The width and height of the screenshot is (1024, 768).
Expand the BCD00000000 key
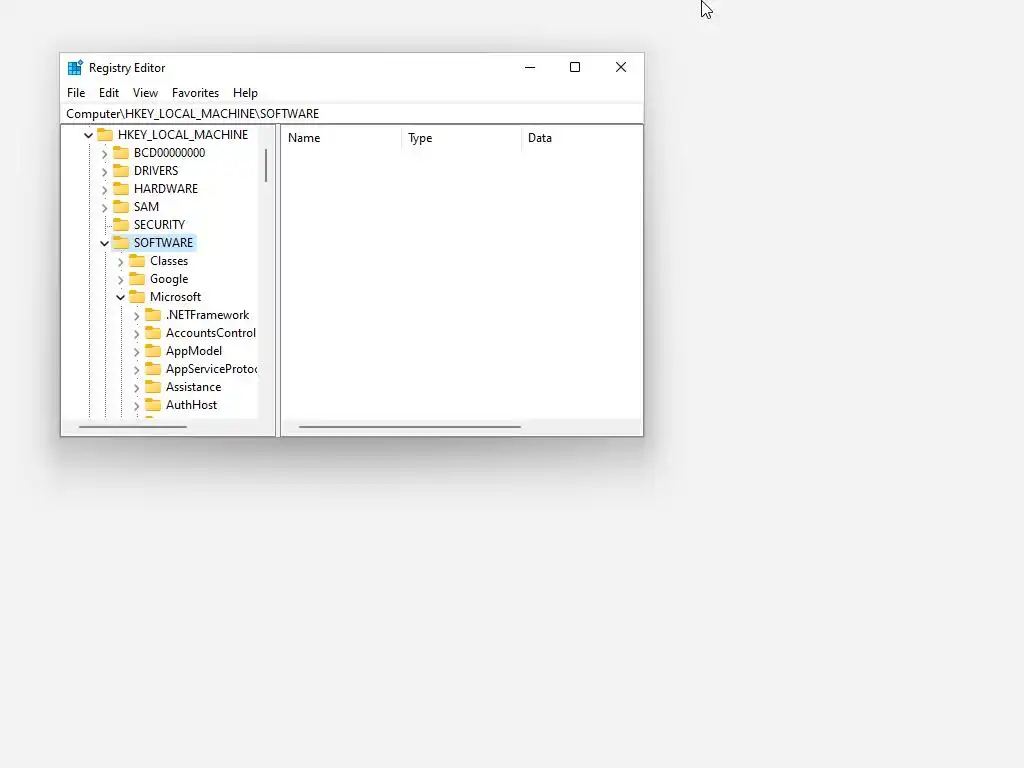coord(104,154)
